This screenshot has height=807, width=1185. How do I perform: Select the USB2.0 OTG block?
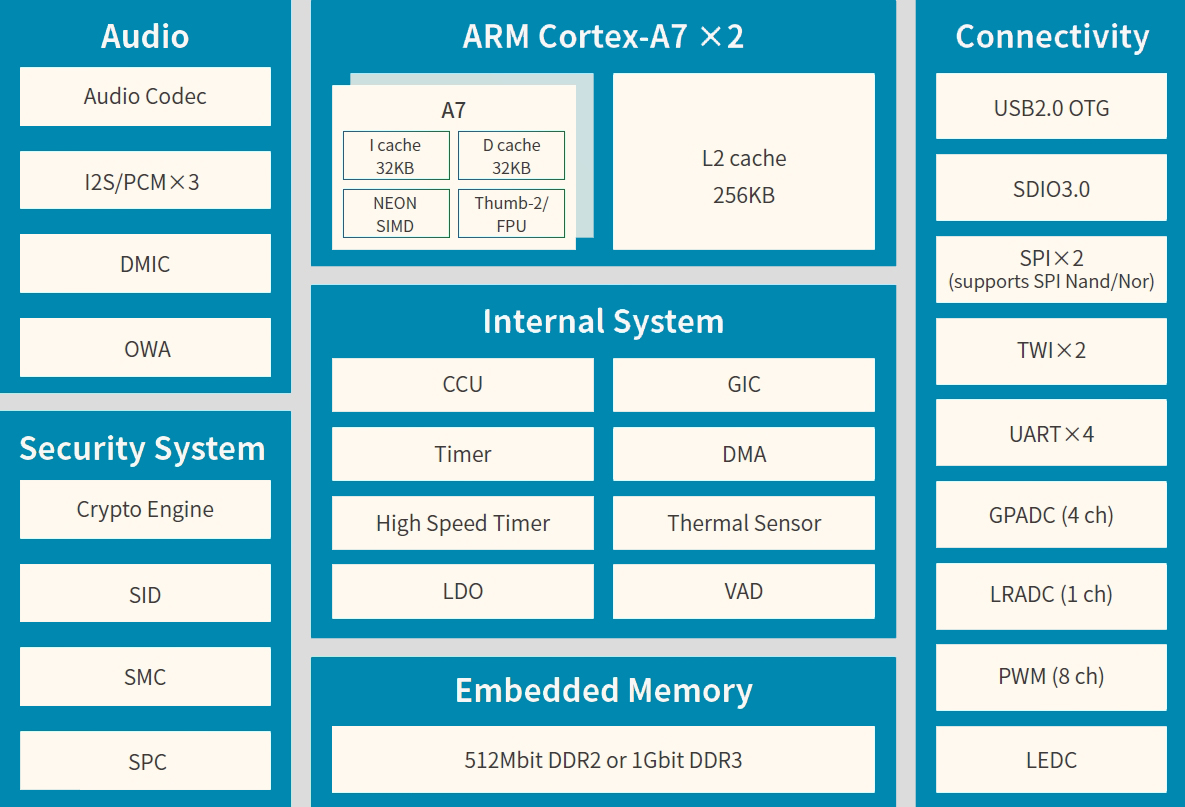1051,107
